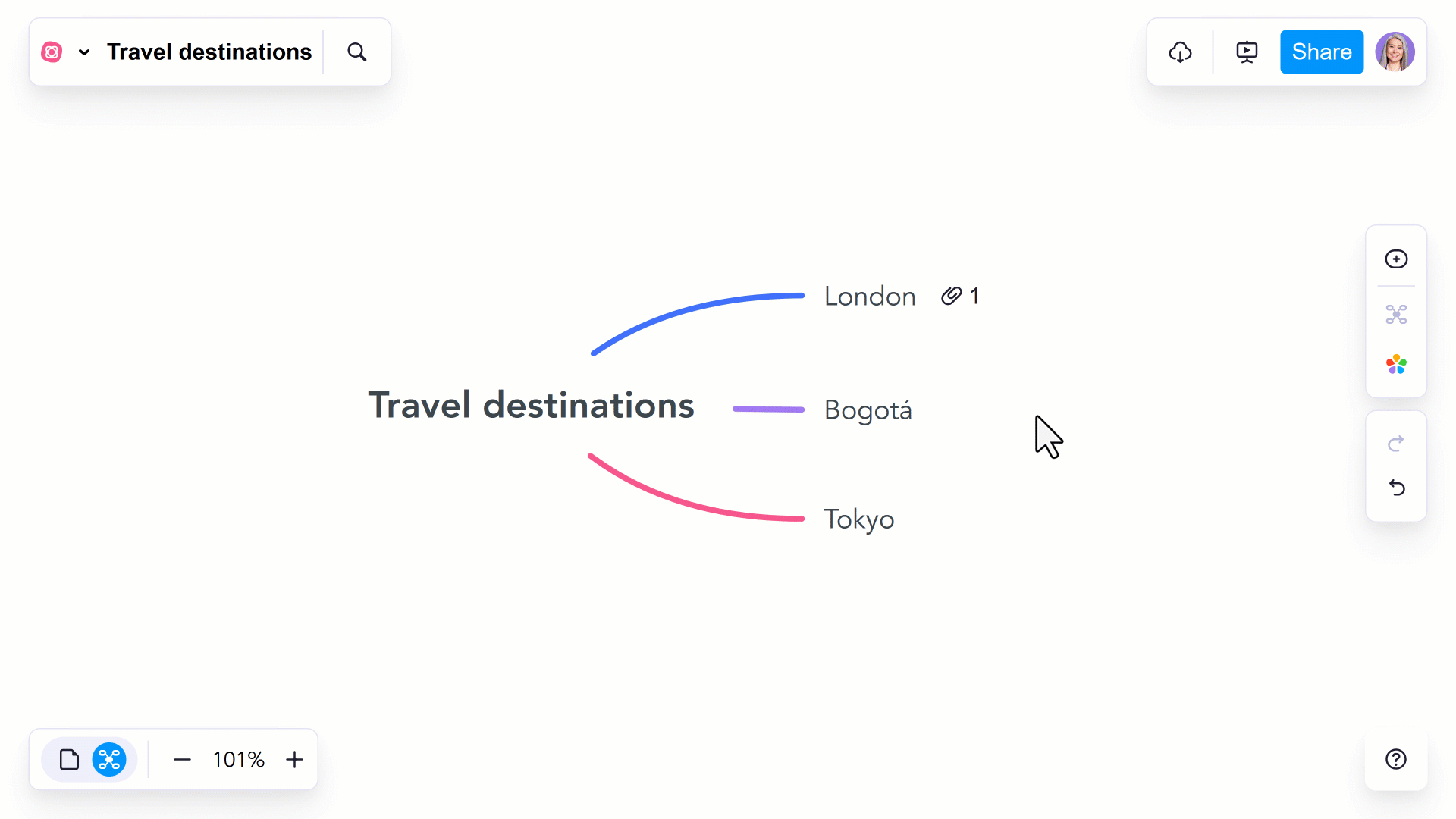Open the connection layout icon in sidebar
The height and width of the screenshot is (819, 1456).
[1396, 315]
